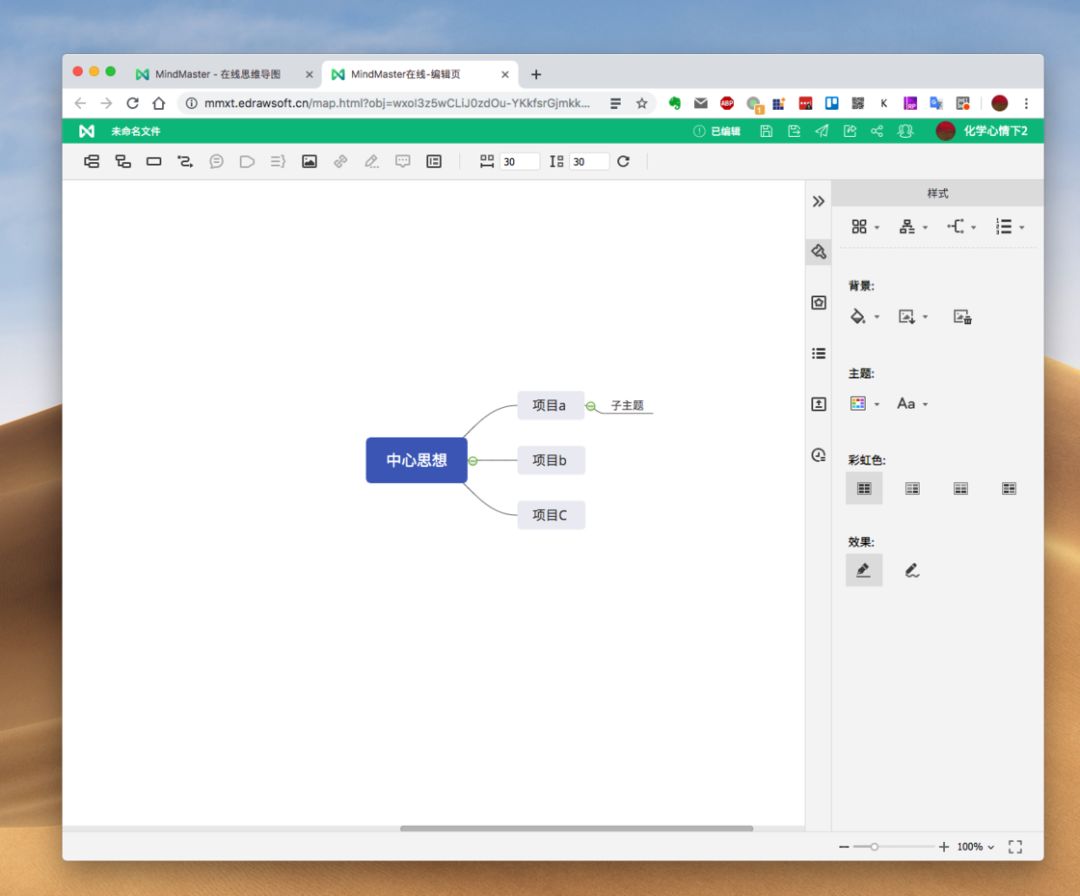Select the second rainbow color option

click(912, 488)
